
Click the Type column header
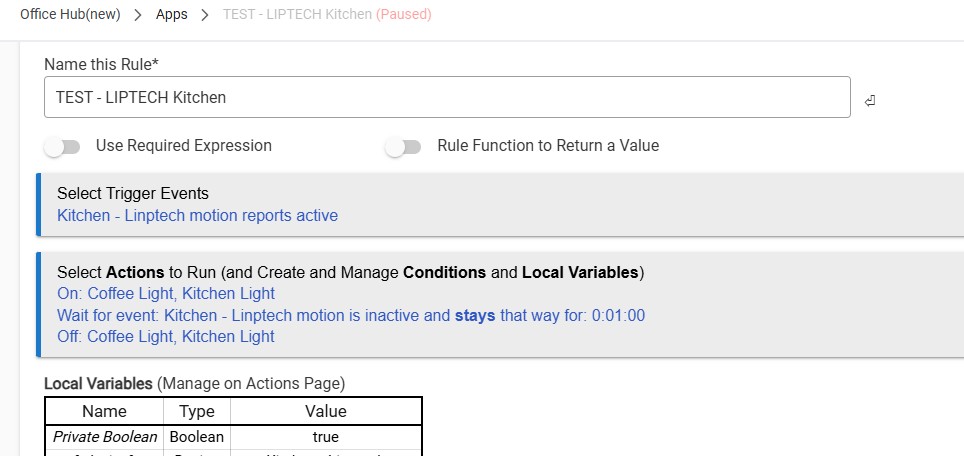click(197, 411)
